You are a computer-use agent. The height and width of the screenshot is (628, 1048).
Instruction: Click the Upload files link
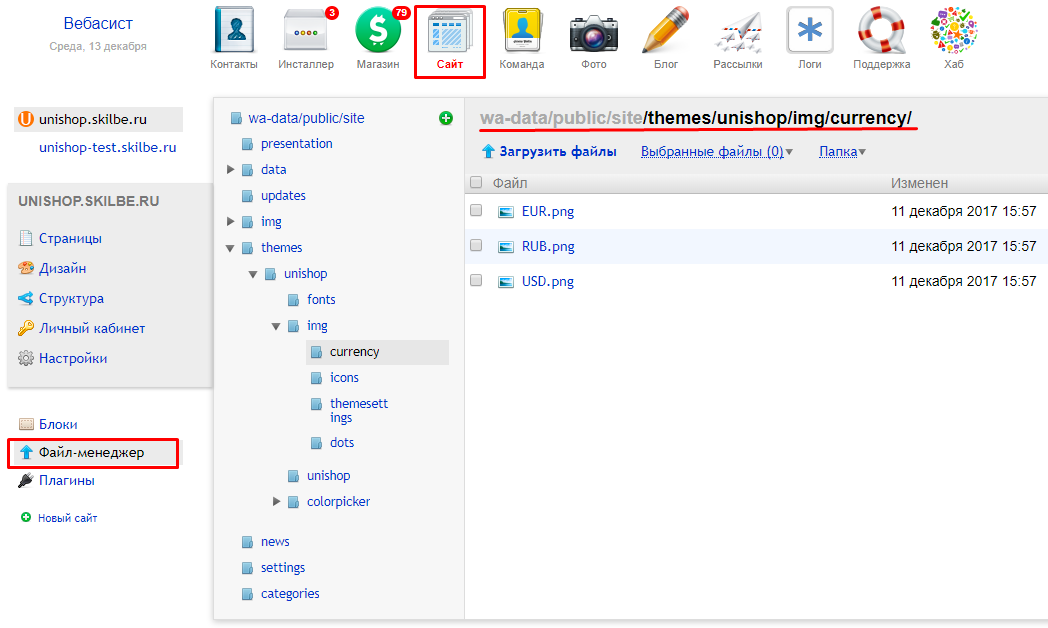pyautogui.click(x=557, y=152)
